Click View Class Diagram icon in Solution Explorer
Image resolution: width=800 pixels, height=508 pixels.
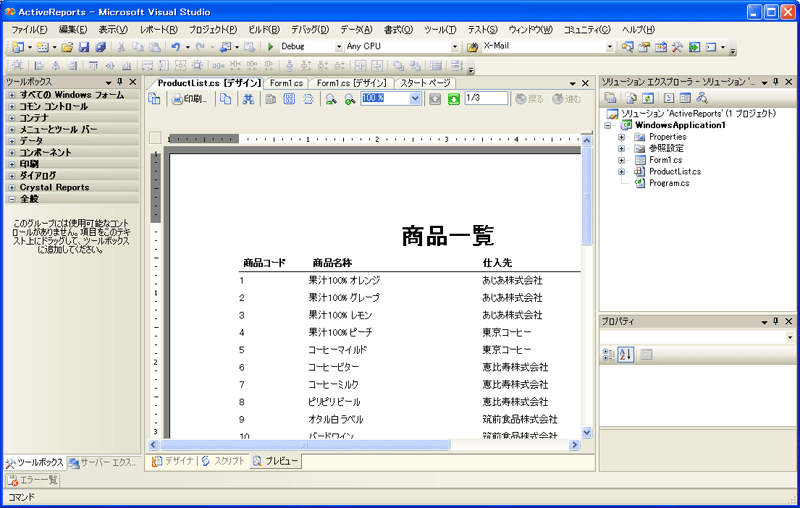coord(702,98)
